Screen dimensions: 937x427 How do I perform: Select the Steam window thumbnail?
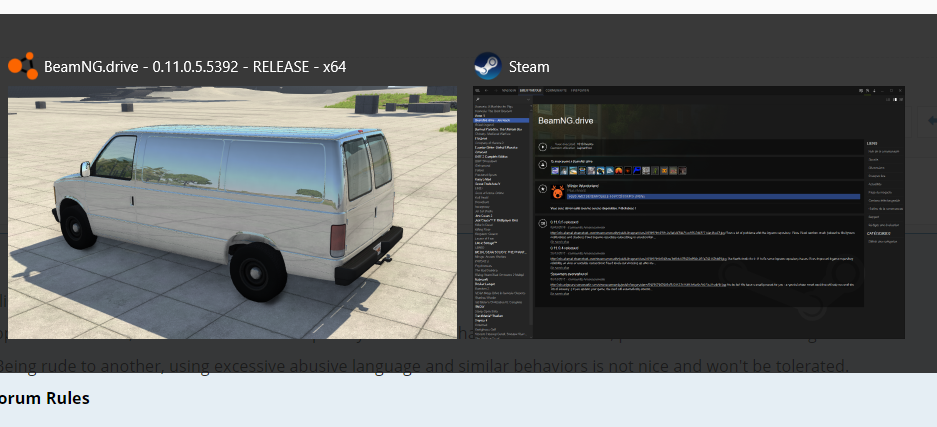pos(689,212)
